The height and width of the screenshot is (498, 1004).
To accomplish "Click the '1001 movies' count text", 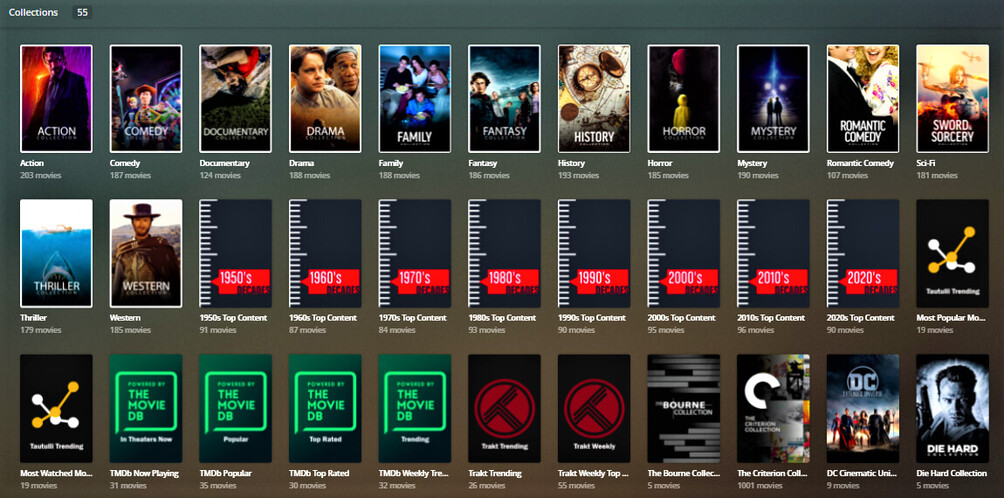I will [x=760, y=486].
